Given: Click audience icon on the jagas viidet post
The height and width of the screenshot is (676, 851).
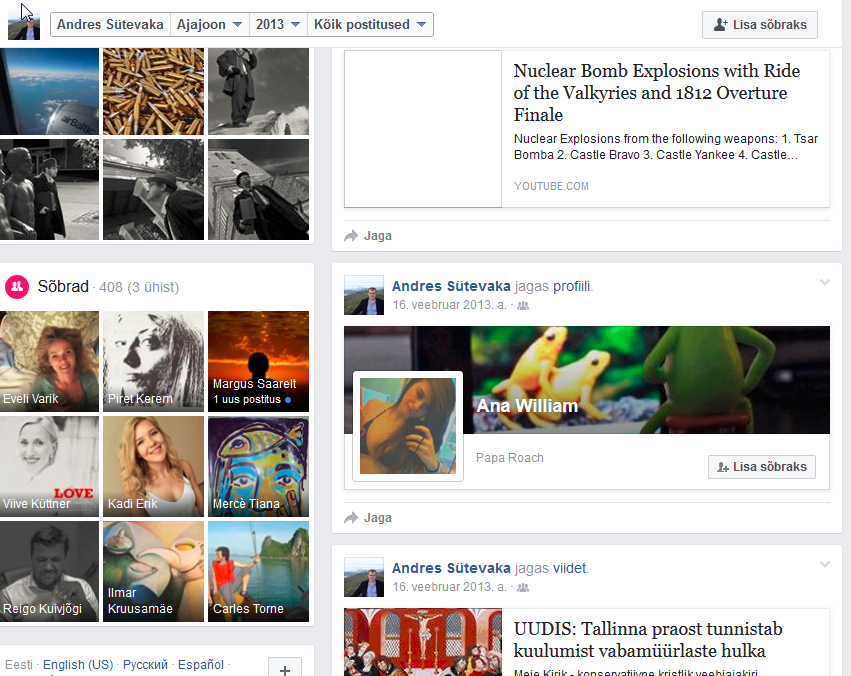Looking at the screenshot, I should [x=523, y=588].
